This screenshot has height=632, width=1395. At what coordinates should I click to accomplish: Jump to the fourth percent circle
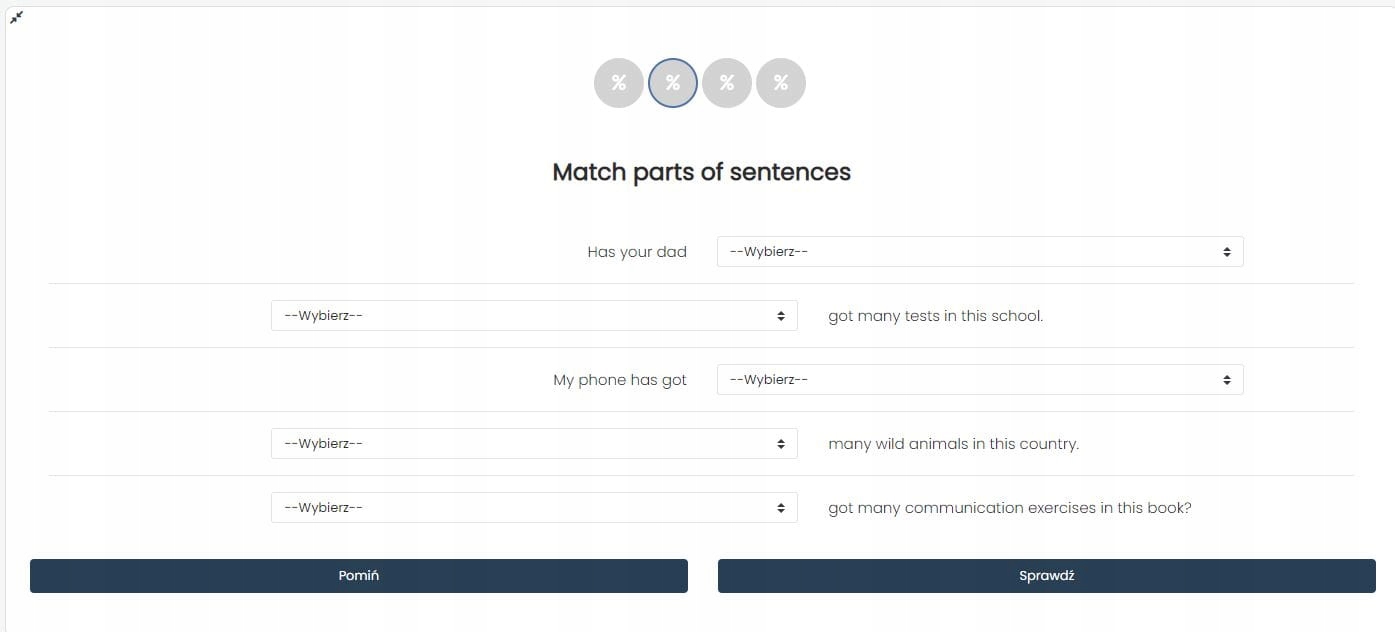tap(781, 83)
